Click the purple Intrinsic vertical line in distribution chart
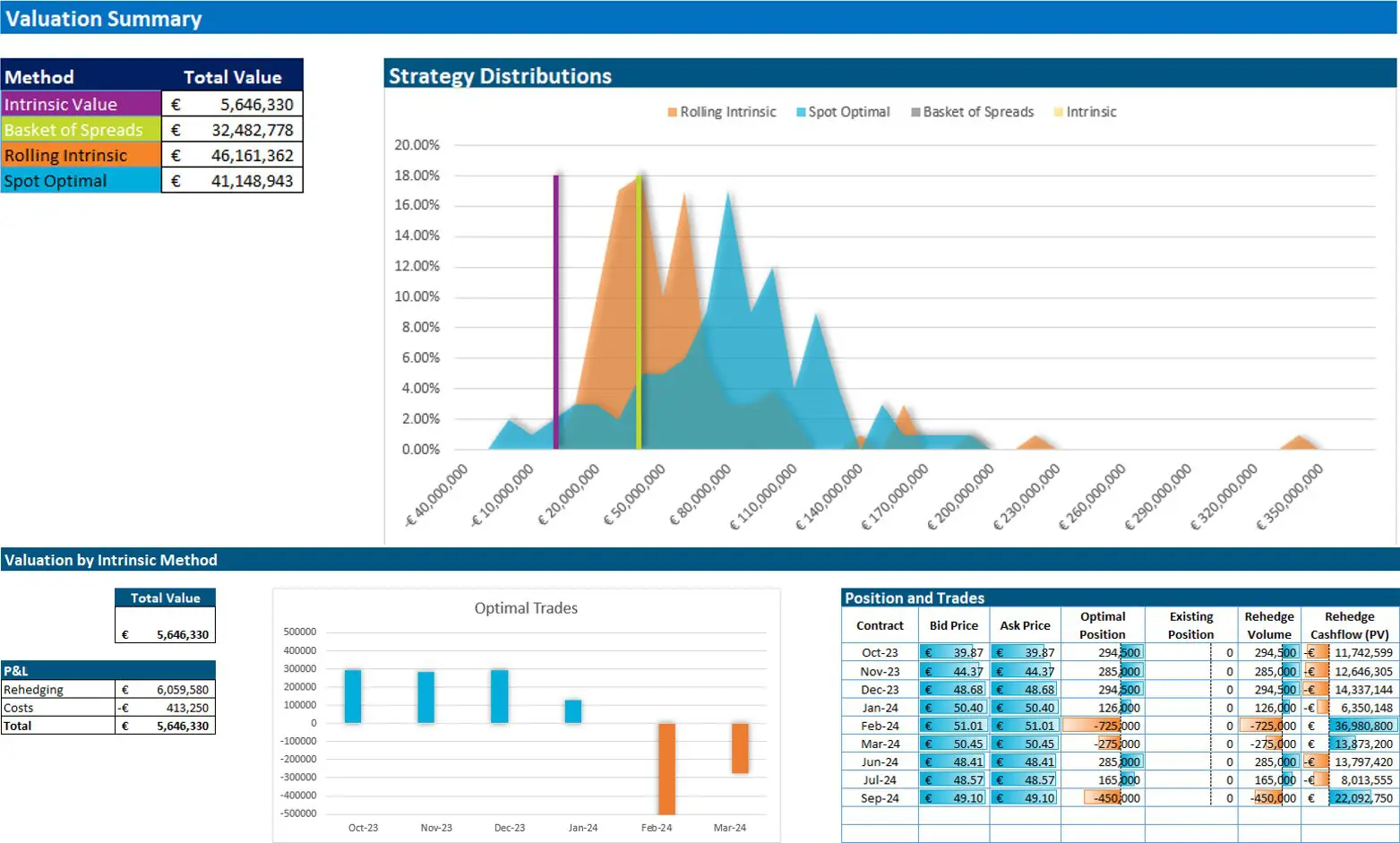Image resolution: width=1400 pixels, height=843 pixels. [556, 312]
